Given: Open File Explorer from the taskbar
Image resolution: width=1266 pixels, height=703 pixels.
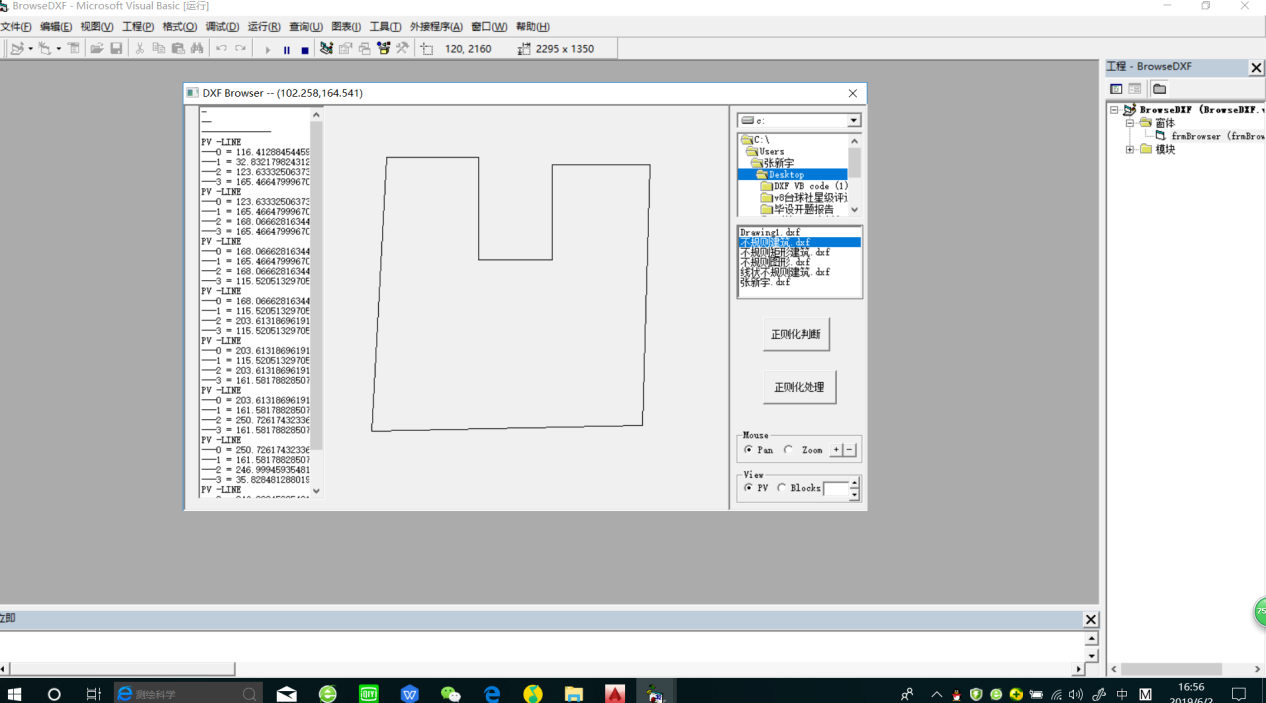Looking at the screenshot, I should point(573,693).
